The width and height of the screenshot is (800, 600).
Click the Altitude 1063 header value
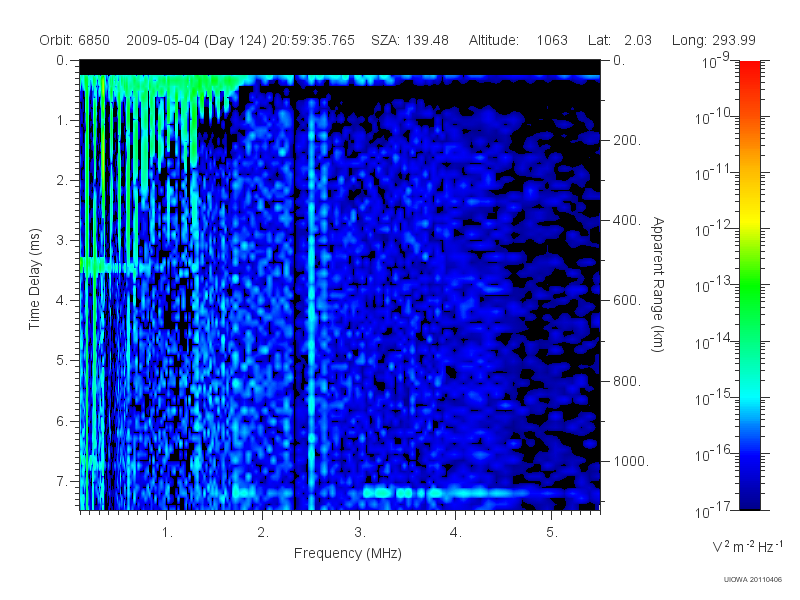click(518, 40)
